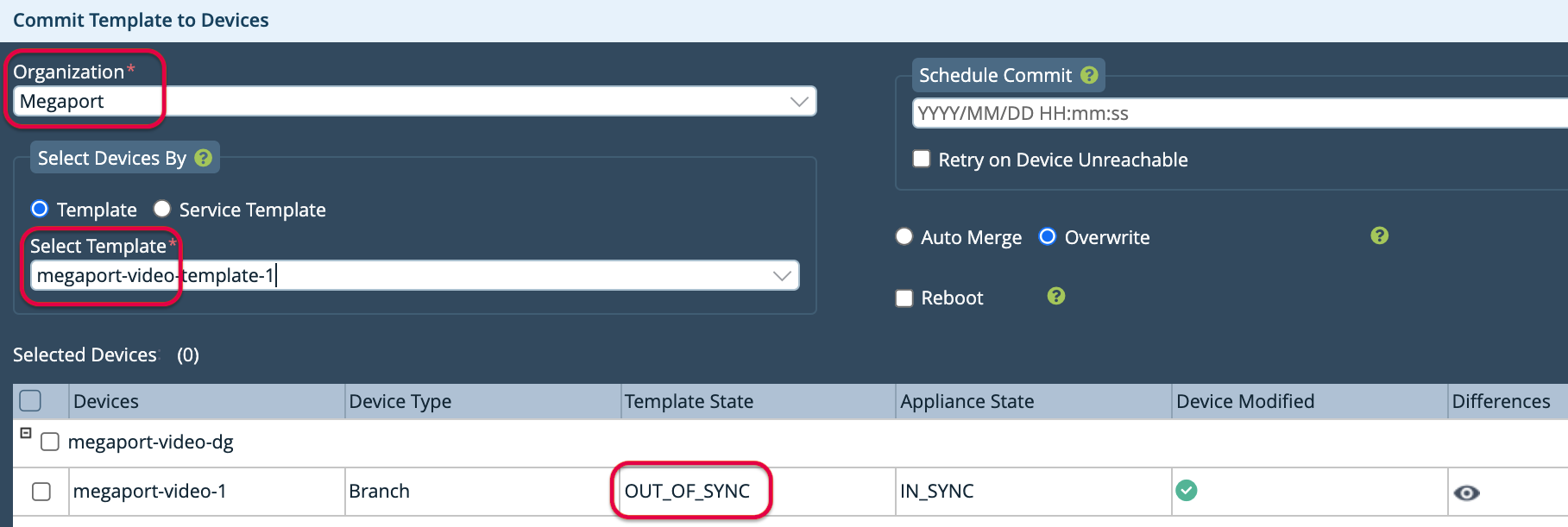View differences eye icon for megaport-video-1
This screenshot has width=1568, height=527.
pos(1466,492)
